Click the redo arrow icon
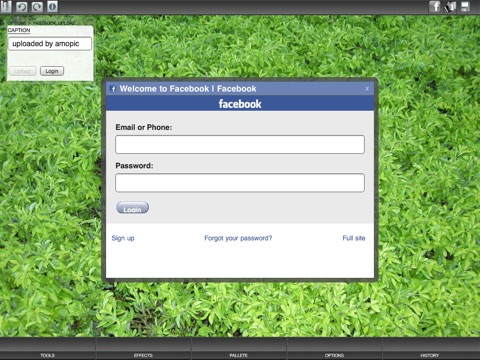Image resolution: width=480 pixels, height=360 pixels. [x=37, y=7]
